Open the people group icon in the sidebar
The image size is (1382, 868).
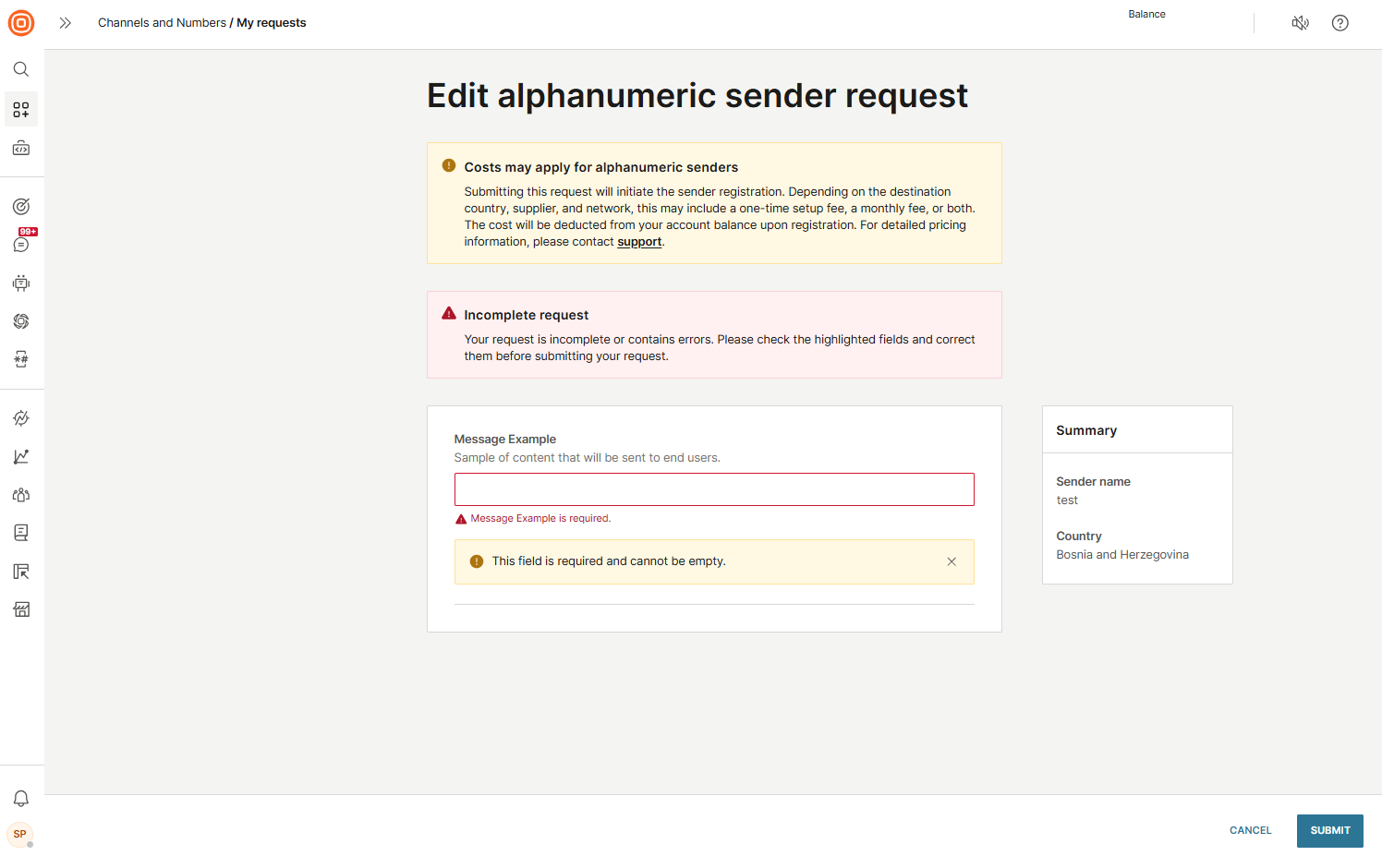click(x=21, y=495)
